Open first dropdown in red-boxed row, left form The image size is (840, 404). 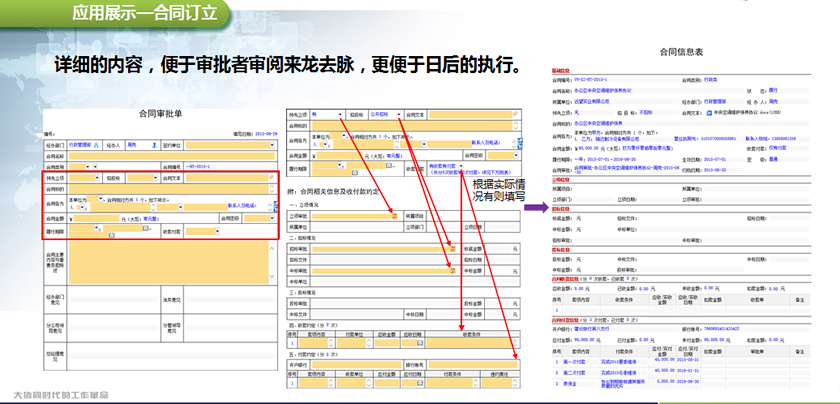click(x=97, y=177)
